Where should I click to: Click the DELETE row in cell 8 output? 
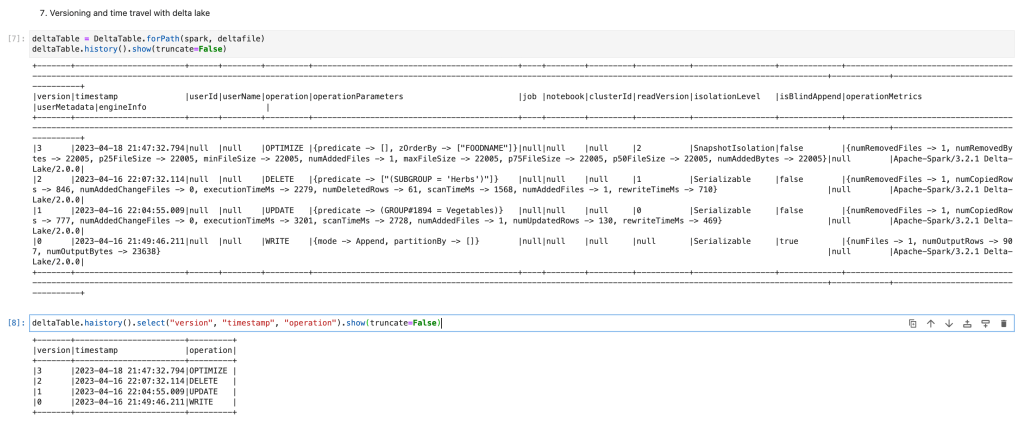[x=133, y=380]
